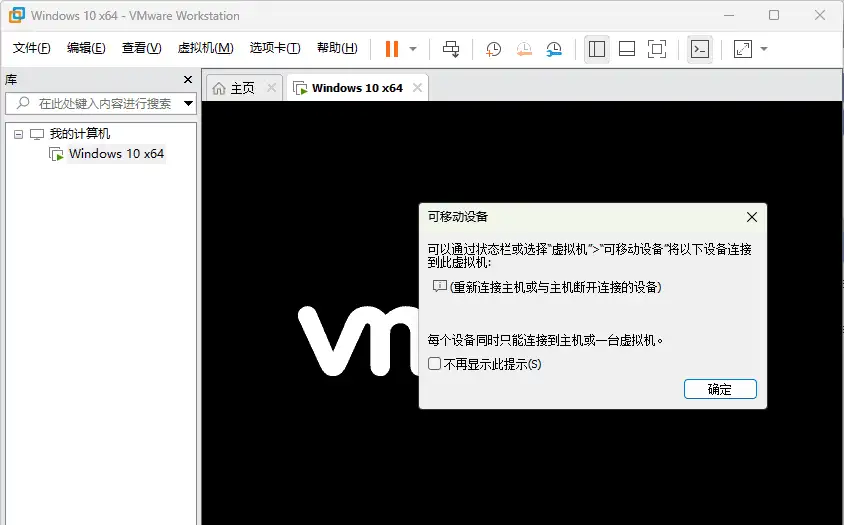Open the snapshot manager icon

pos(554,49)
